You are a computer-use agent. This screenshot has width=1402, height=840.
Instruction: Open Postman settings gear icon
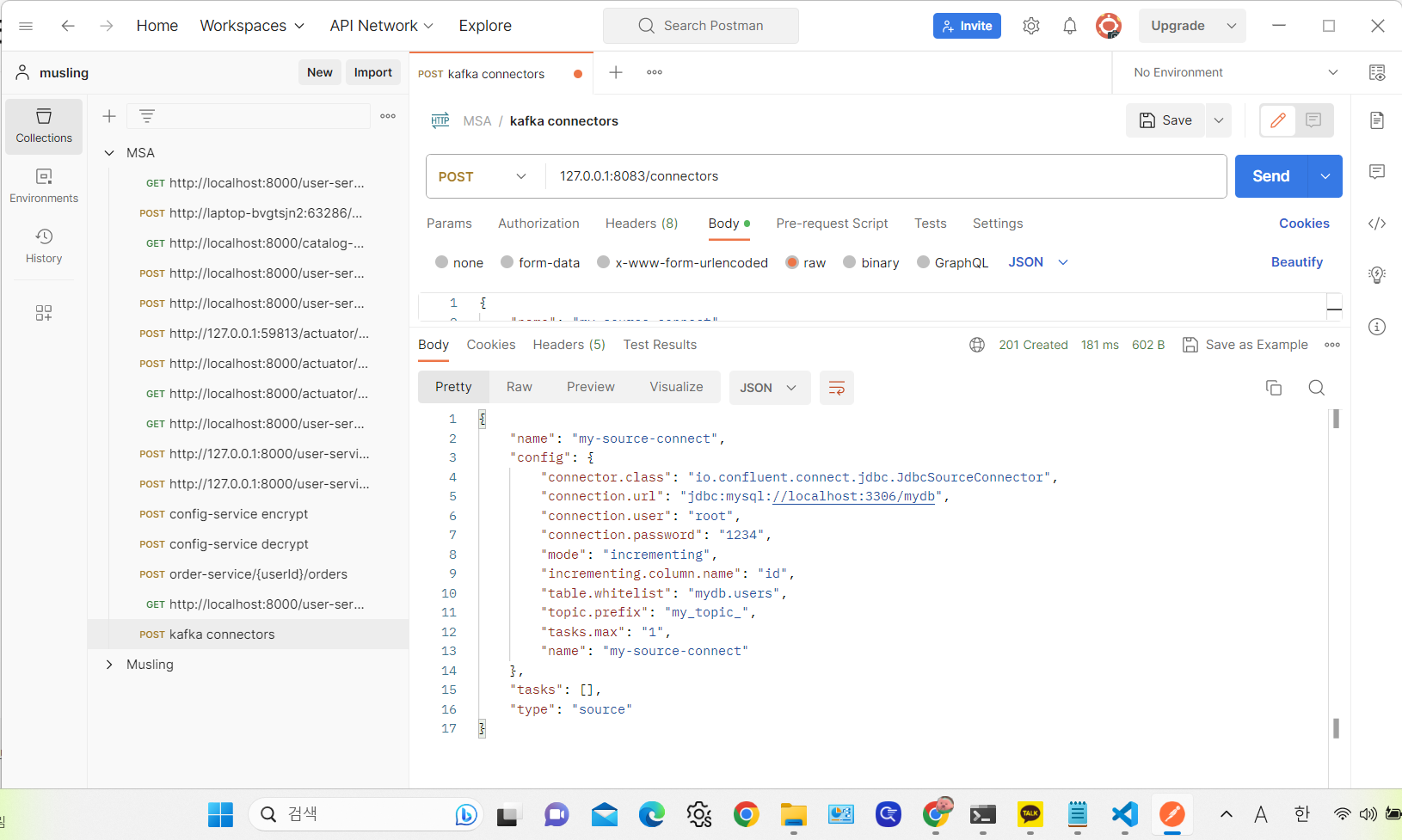pos(1031,26)
